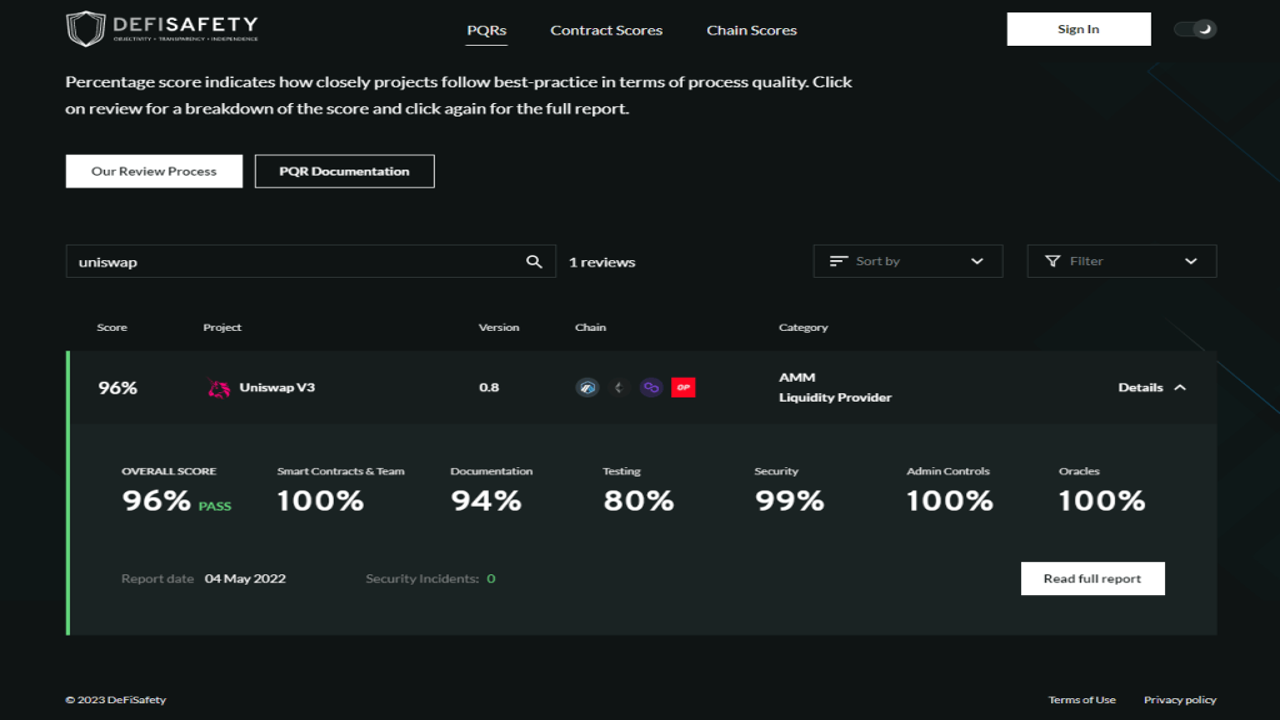Click the Testing 80% score
1280x720 pixels.
(x=638, y=500)
